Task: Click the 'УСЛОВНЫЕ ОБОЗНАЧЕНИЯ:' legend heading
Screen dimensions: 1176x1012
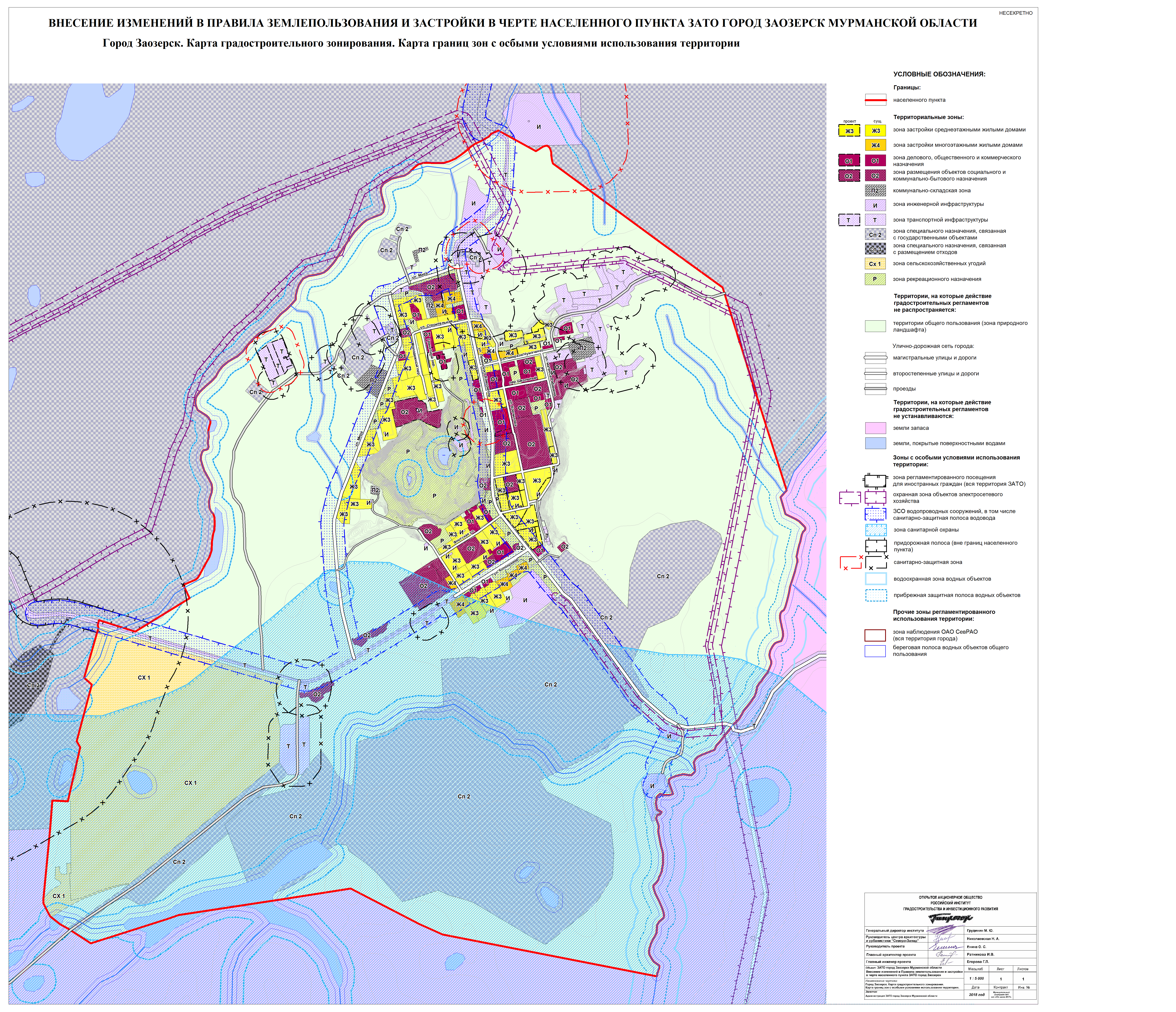Action: pos(939,74)
